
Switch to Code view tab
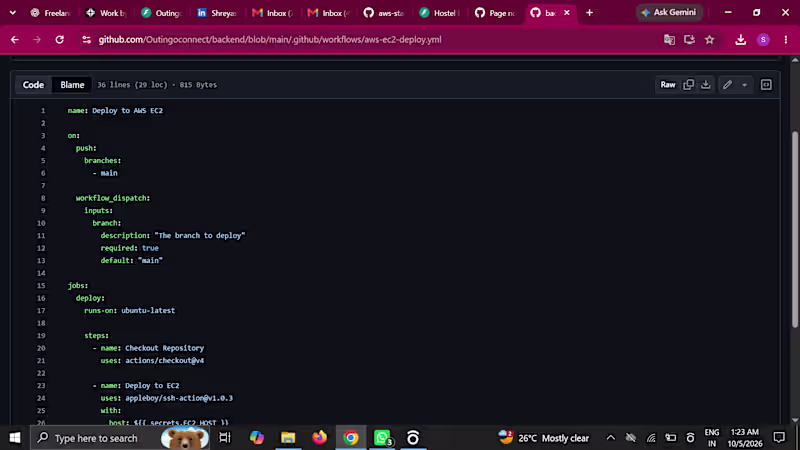click(x=33, y=85)
